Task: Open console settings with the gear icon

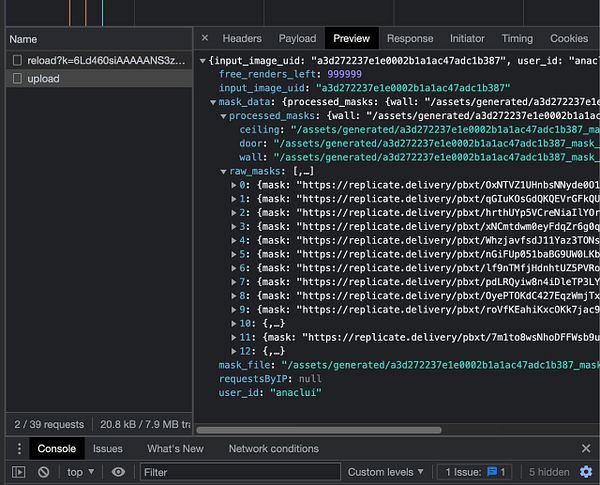Action: coord(586,472)
